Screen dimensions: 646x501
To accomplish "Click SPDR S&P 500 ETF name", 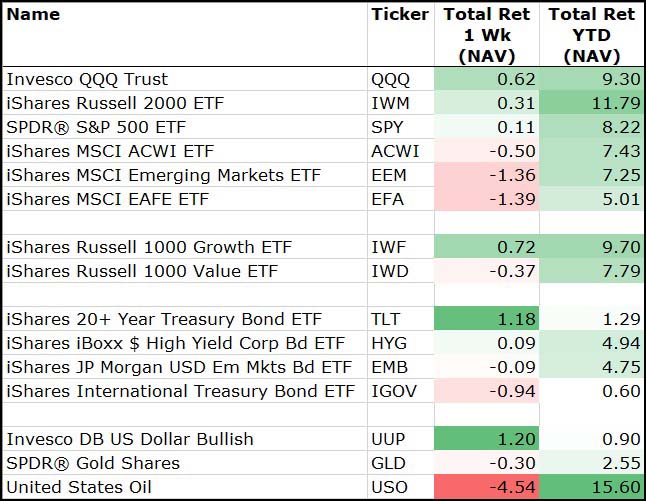I will [x=96, y=127].
